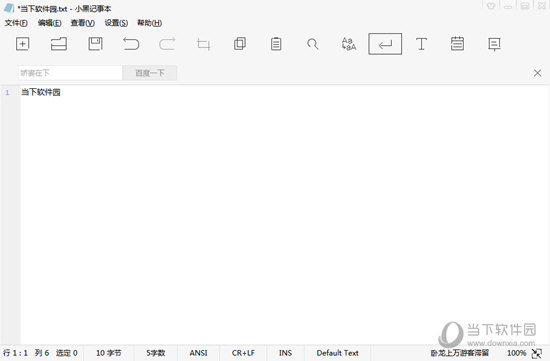Viewport: 550px width, 361px height.
Task: Cut the selection using the crop-like icon
Action: 203,45
